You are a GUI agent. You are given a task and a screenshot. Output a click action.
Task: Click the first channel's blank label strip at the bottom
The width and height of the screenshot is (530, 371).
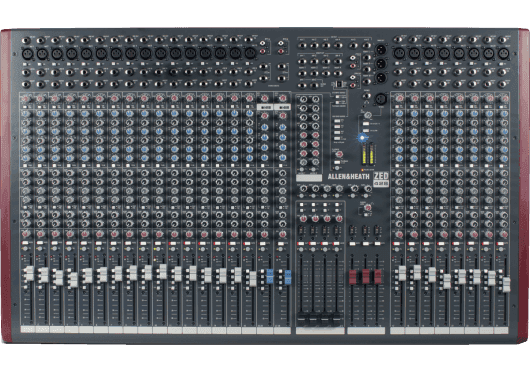tap(27, 329)
